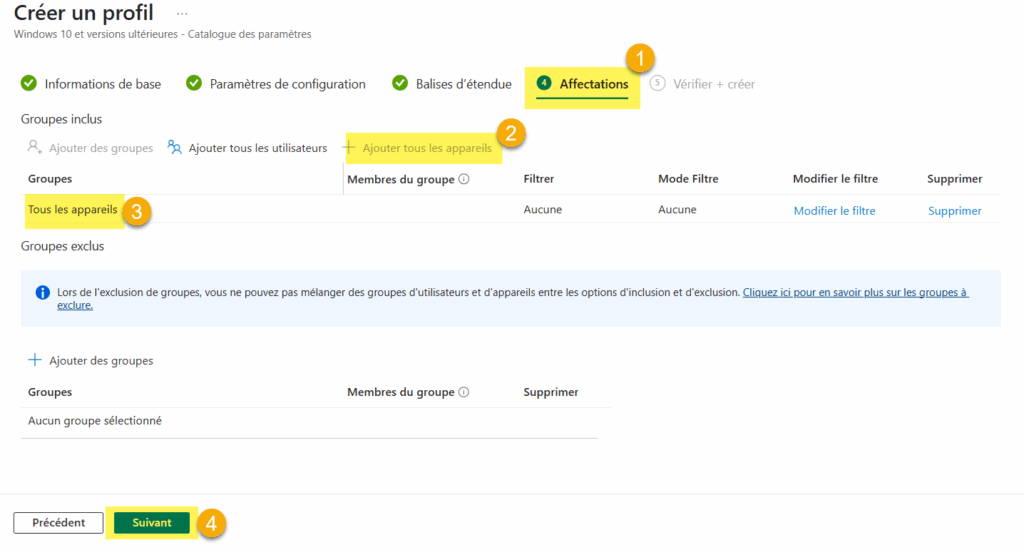
Task: Go to Vérifier + créer step
Action: pos(714,84)
